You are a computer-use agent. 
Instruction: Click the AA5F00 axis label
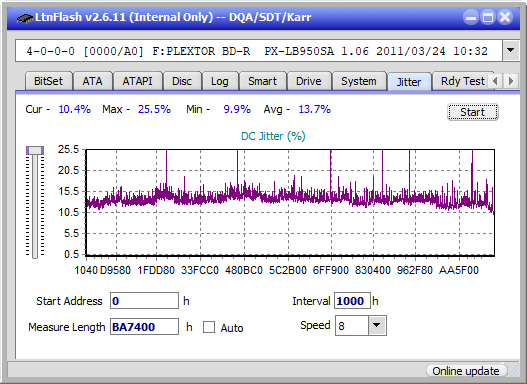pos(459,270)
